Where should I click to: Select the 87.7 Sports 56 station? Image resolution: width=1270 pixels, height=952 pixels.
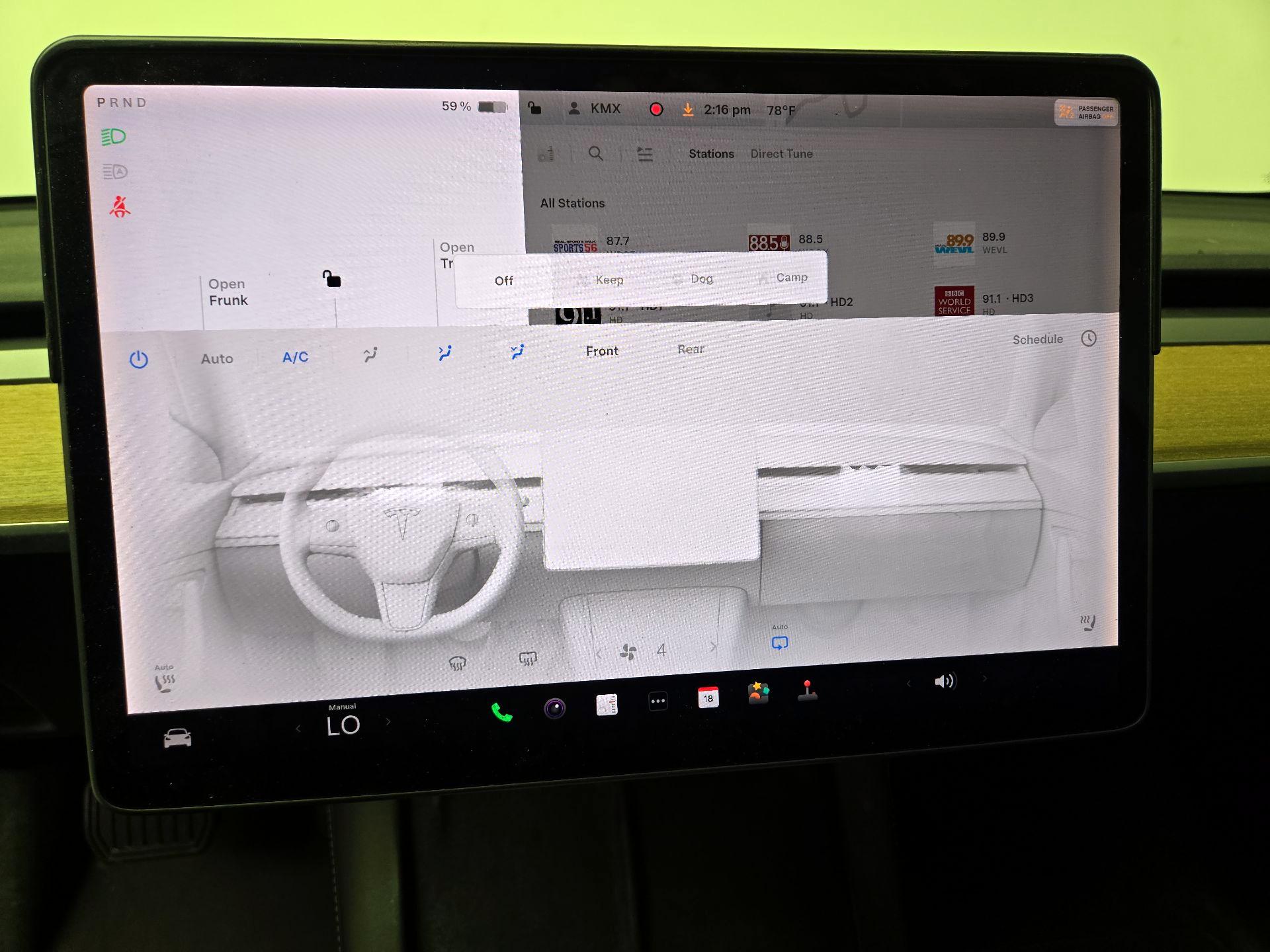click(592, 243)
